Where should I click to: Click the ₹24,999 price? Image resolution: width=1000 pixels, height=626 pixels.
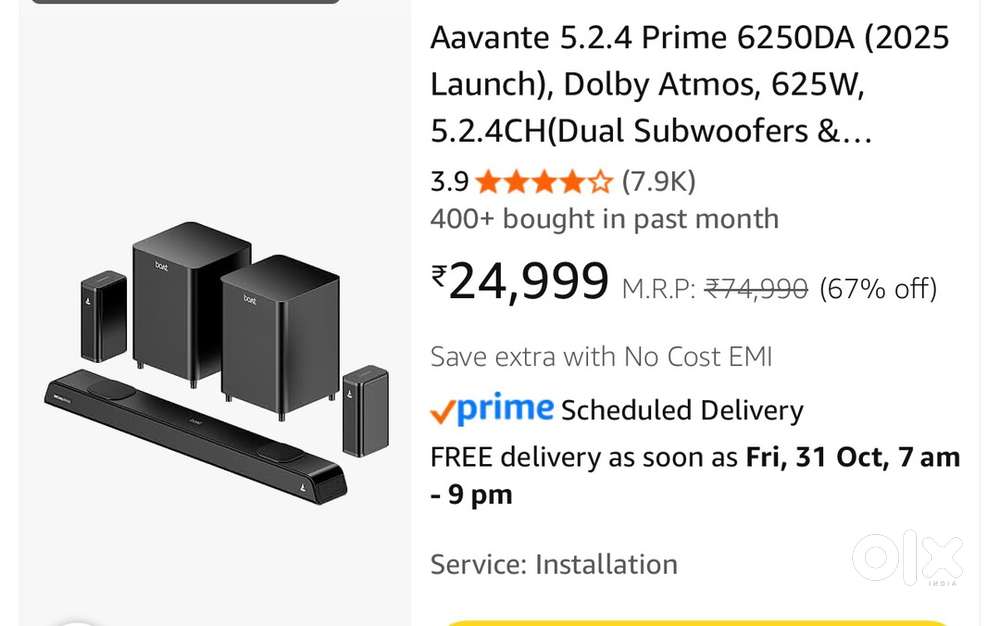[528, 282]
